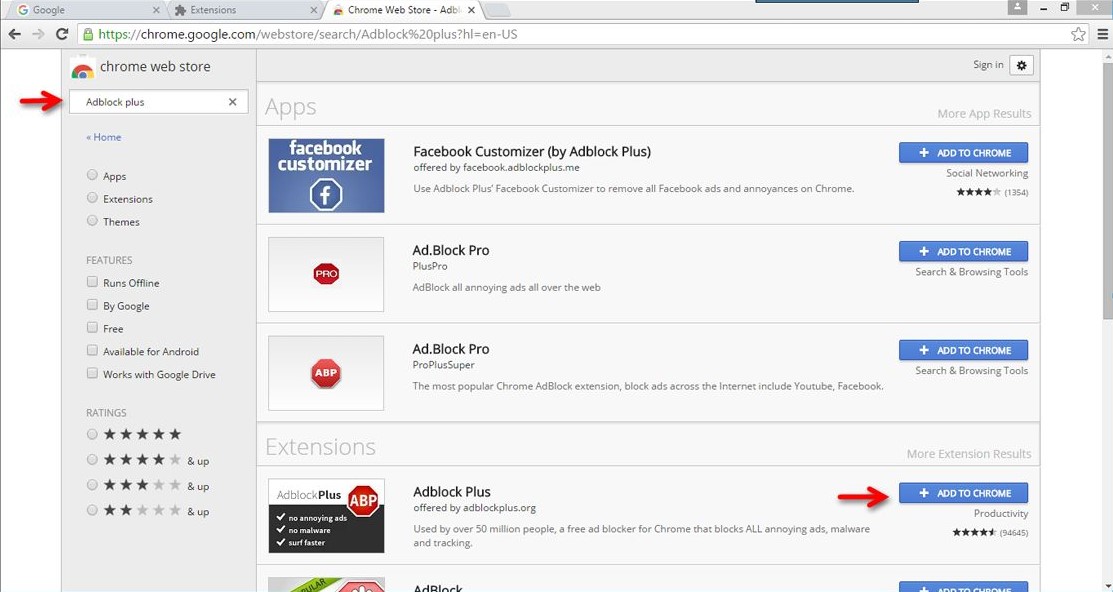Image resolution: width=1113 pixels, height=592 pixels.
Task: Click the browser forward arrow
Action: [38, 34]
